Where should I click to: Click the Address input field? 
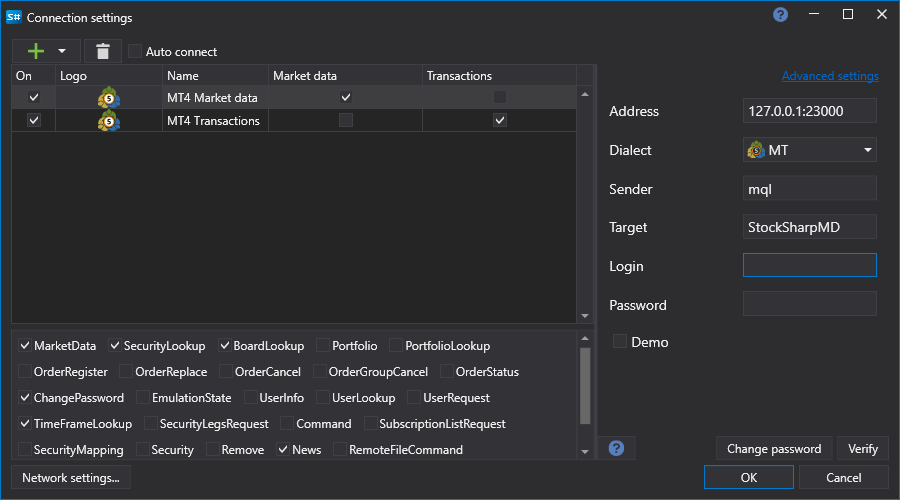click(x=809, y=111)
